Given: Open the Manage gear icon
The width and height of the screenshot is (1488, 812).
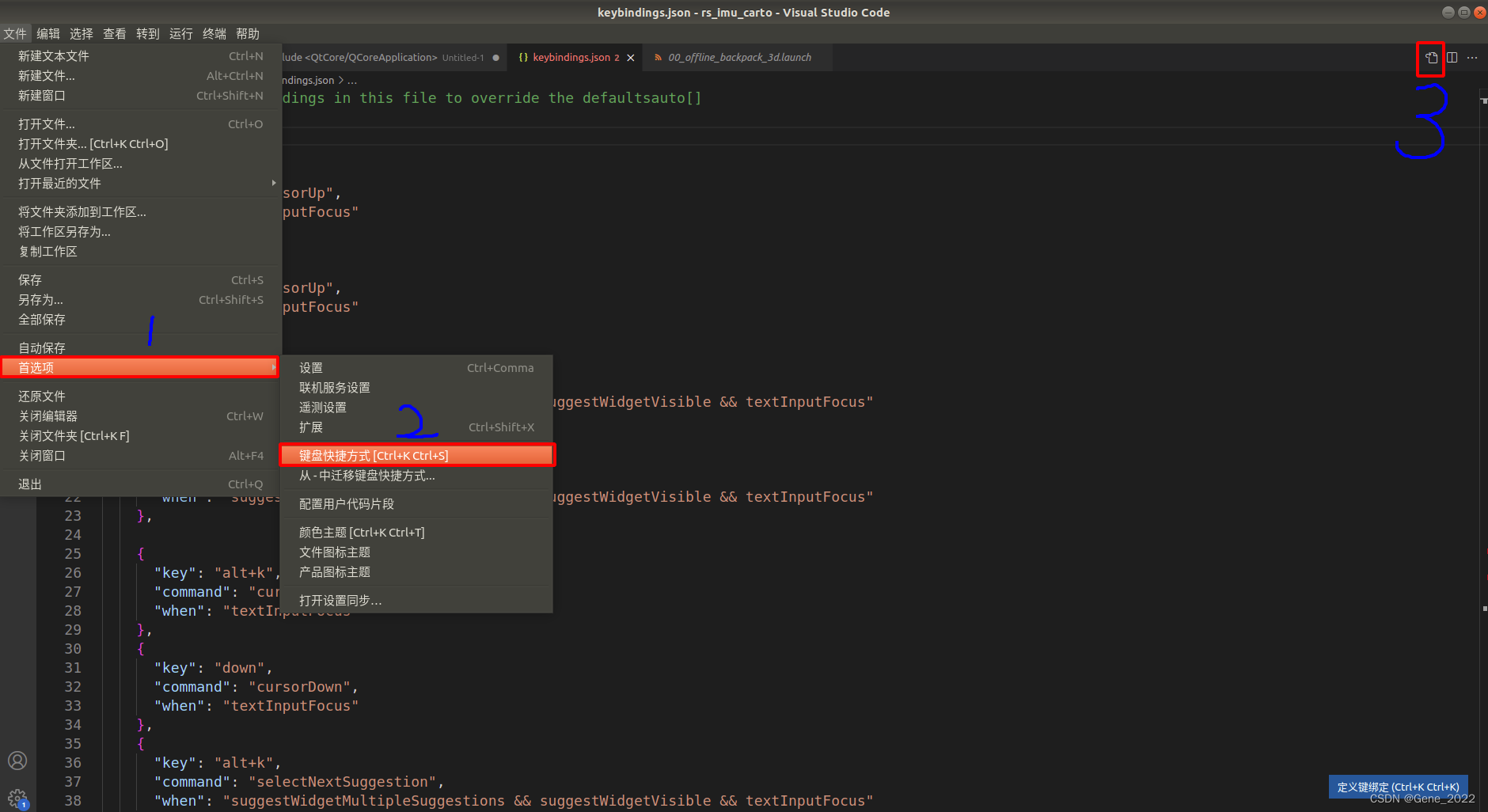Looking at the screenshot, I should 17,798.
